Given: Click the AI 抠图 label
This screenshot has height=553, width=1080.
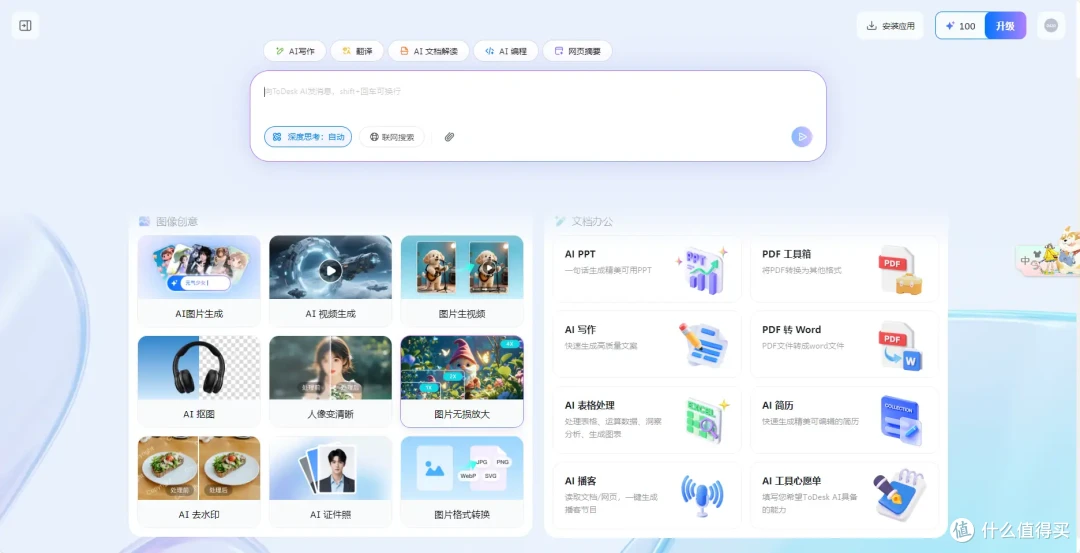Looking at the screenshot, I should pos(199,414).
